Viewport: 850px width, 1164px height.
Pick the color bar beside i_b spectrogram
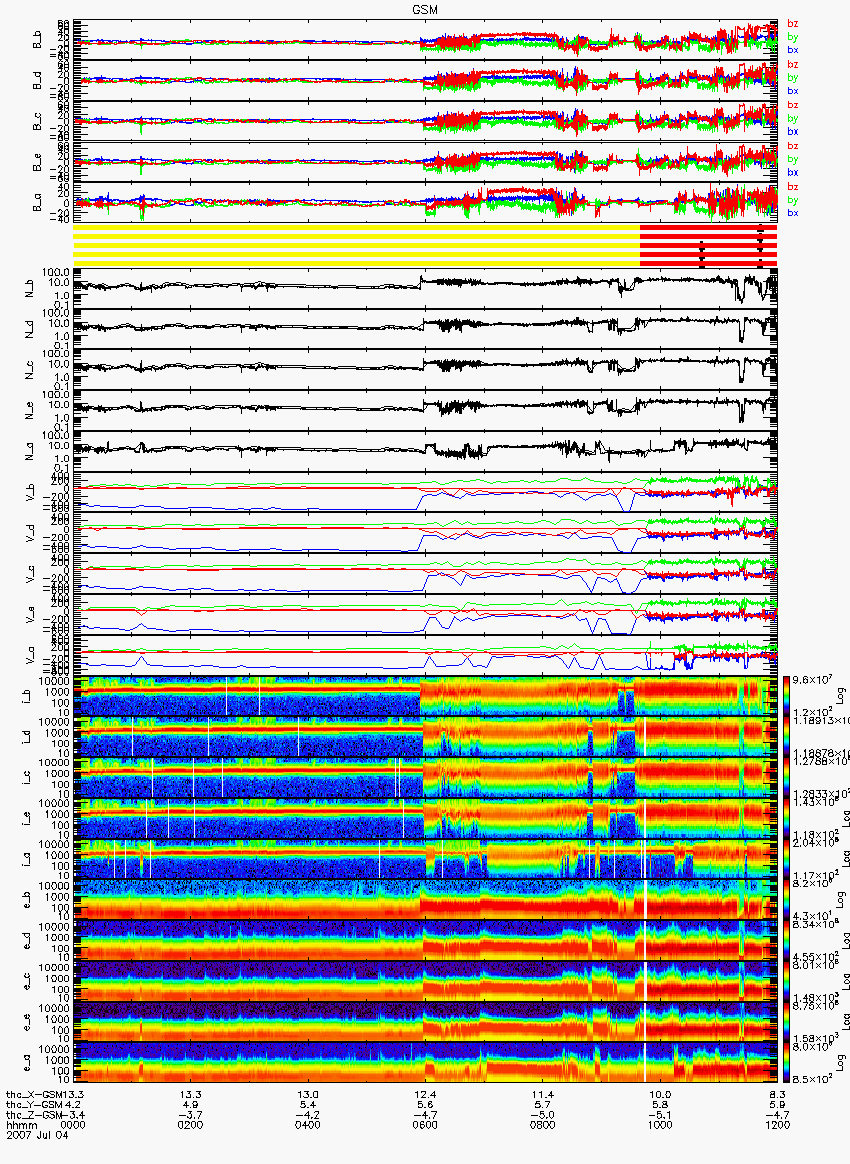click(x=788, y=696)
